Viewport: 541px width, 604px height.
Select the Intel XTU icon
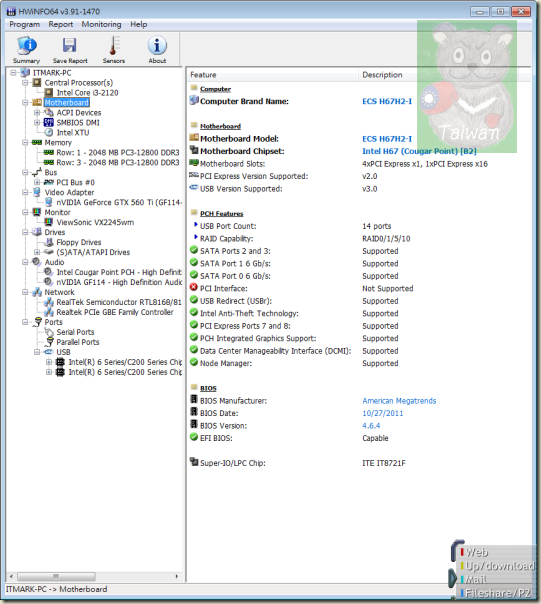tap(49, 133)
